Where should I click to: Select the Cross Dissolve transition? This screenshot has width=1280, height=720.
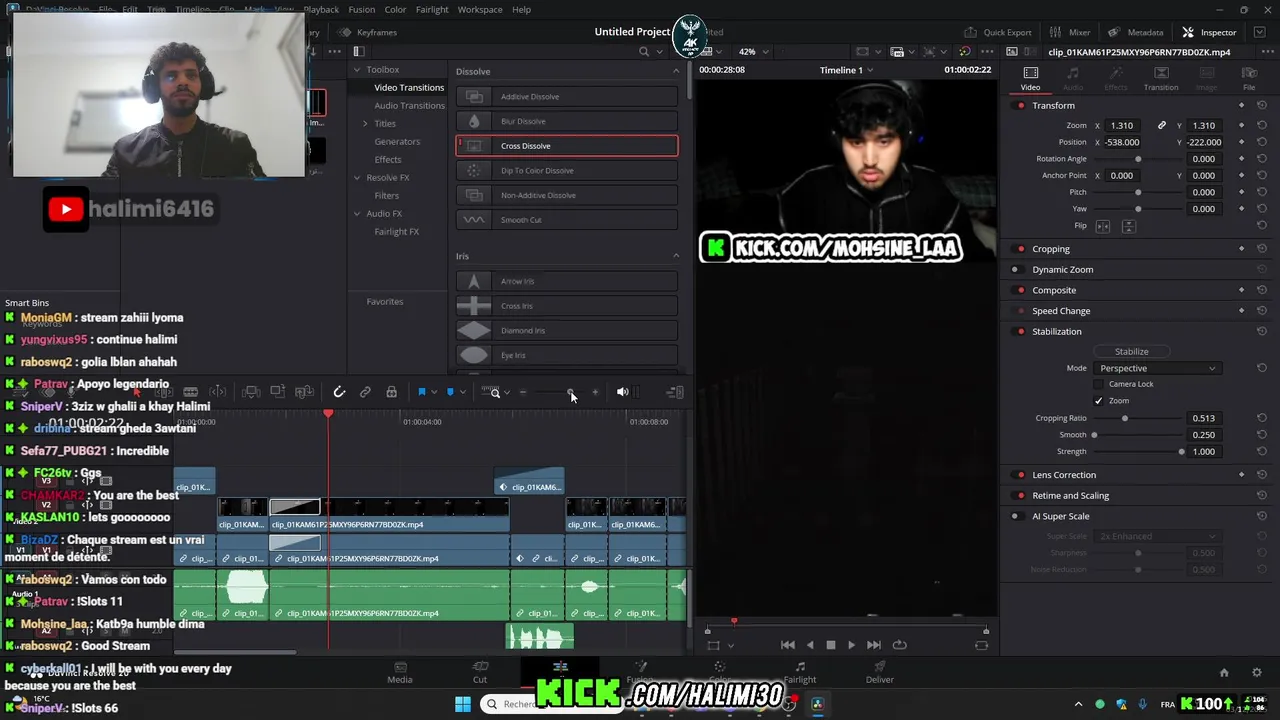coord(567,146)
